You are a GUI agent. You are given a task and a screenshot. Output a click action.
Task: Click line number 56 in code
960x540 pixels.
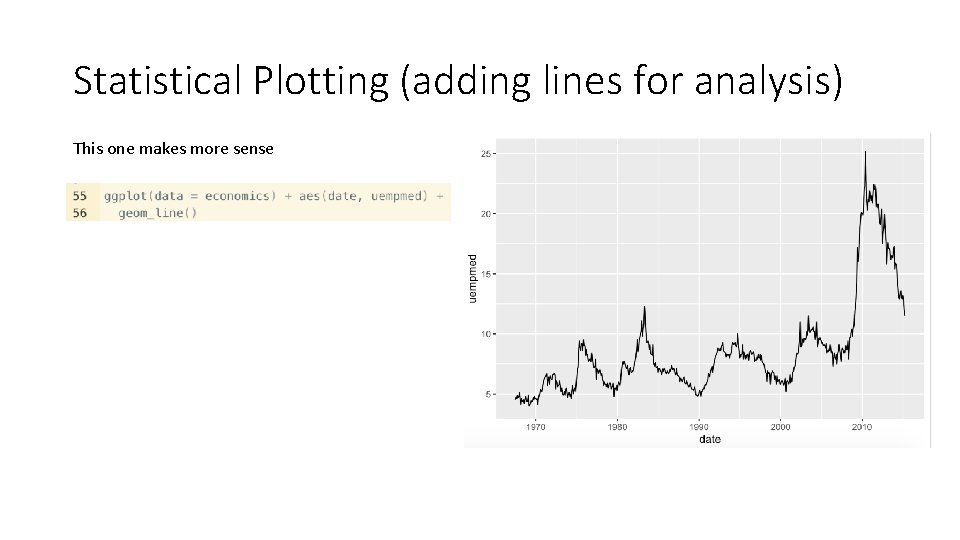click(80, 213)
